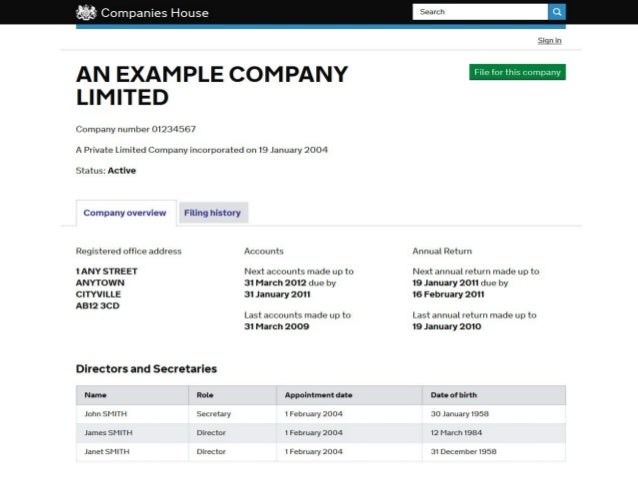
Task: Click the Status: Active text
Action: point(106,171)
